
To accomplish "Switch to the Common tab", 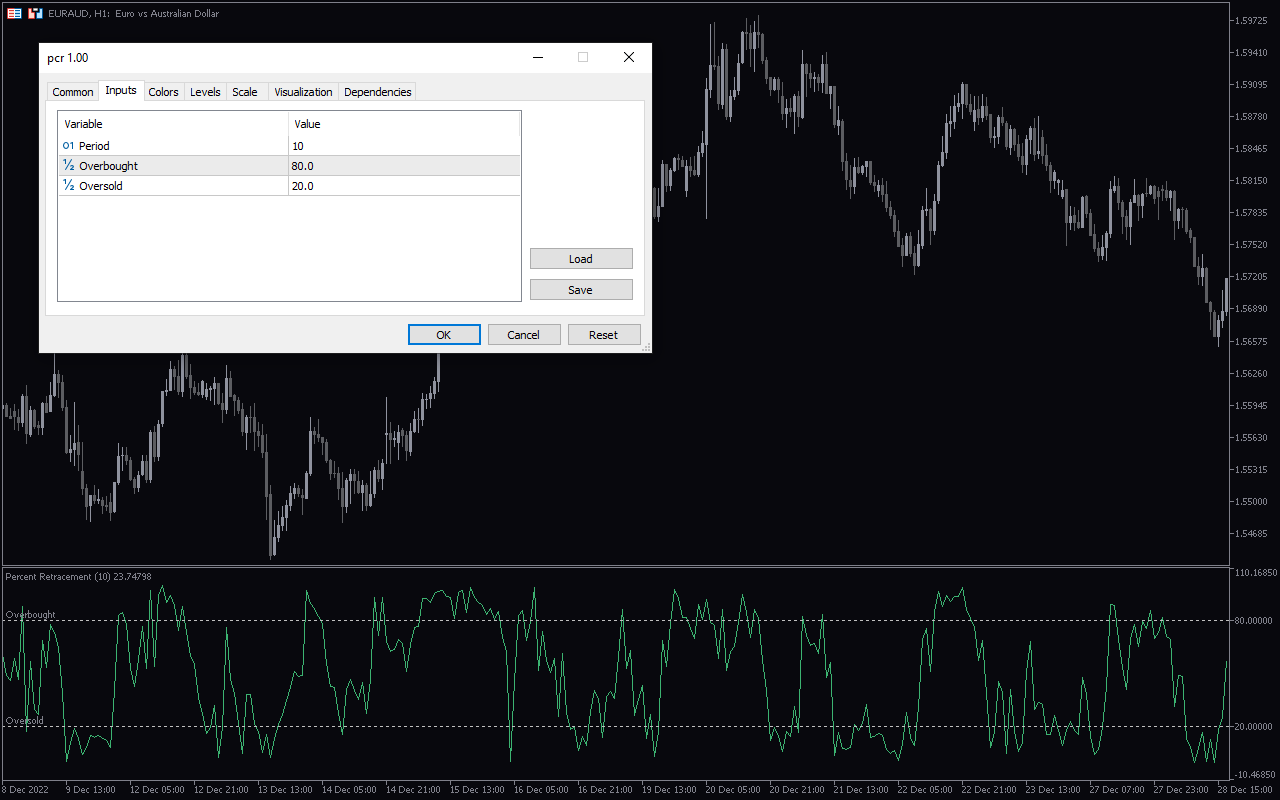I will pos(73,92).
